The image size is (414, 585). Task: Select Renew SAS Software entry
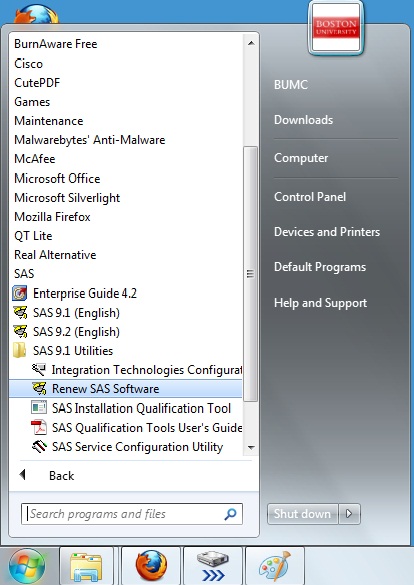[x=125, y=389]
